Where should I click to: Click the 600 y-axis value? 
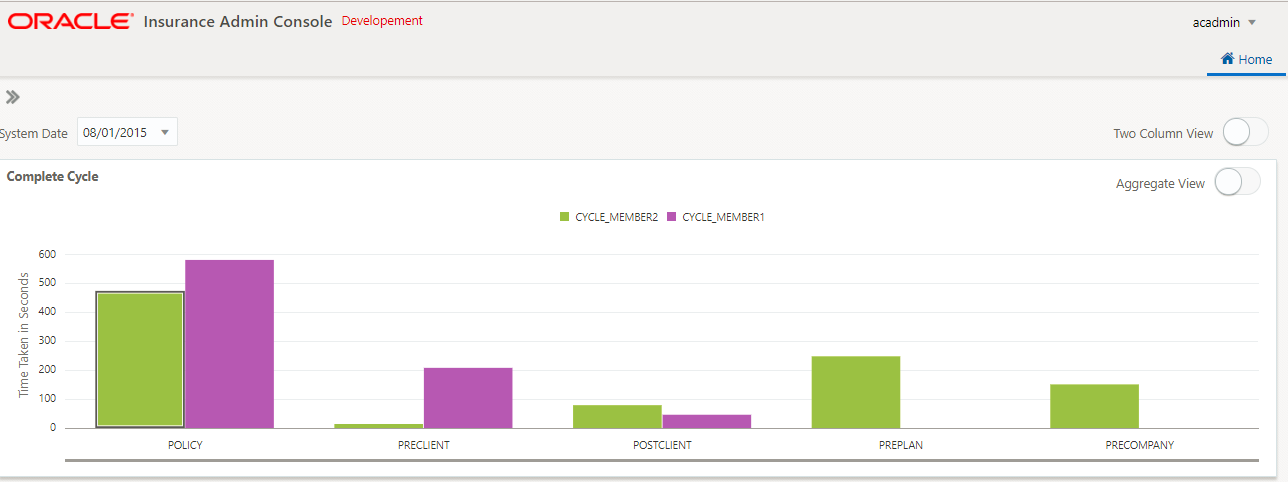48,254
